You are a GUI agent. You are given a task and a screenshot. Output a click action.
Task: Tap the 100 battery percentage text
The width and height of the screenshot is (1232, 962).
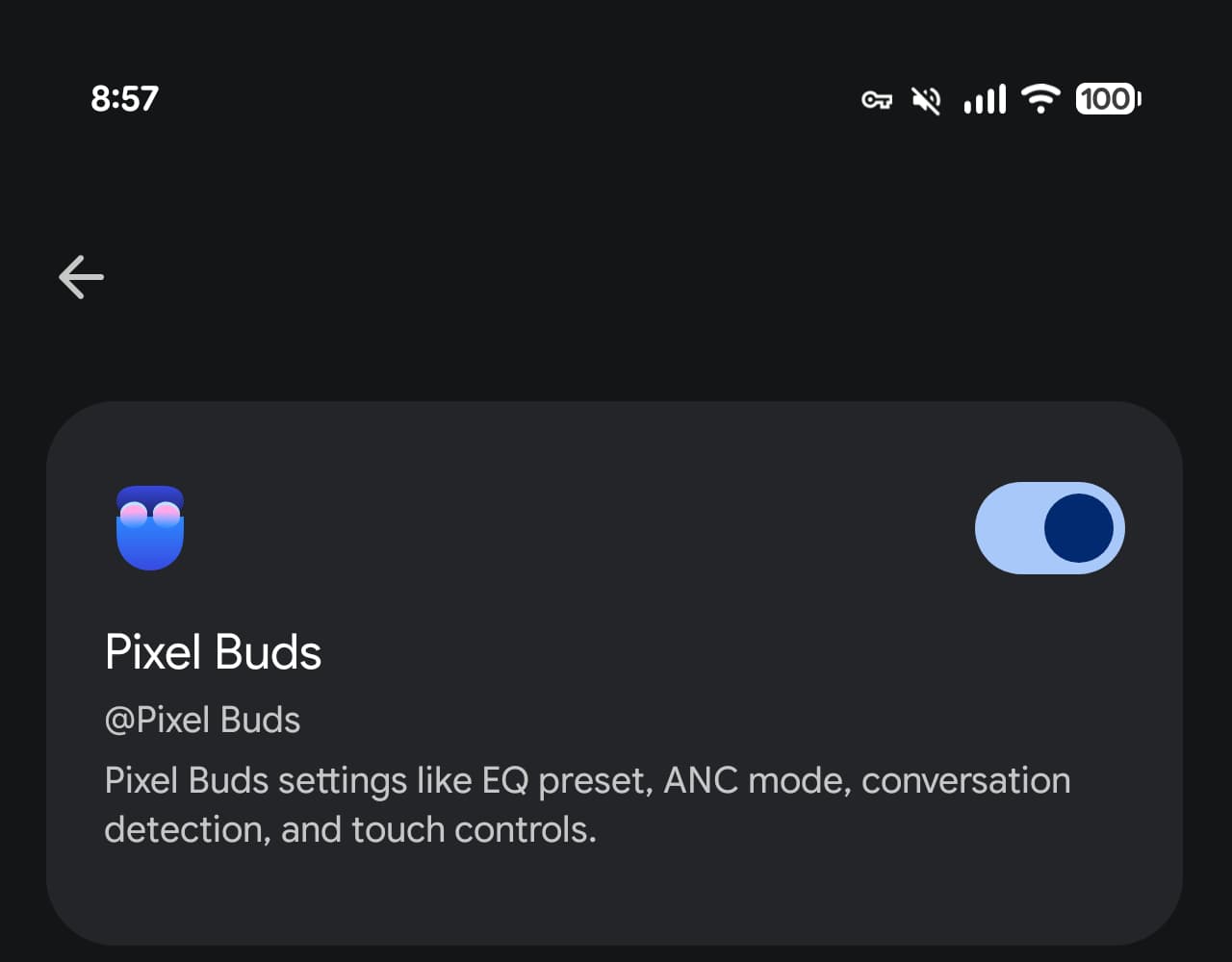[x=1104, y=99]
